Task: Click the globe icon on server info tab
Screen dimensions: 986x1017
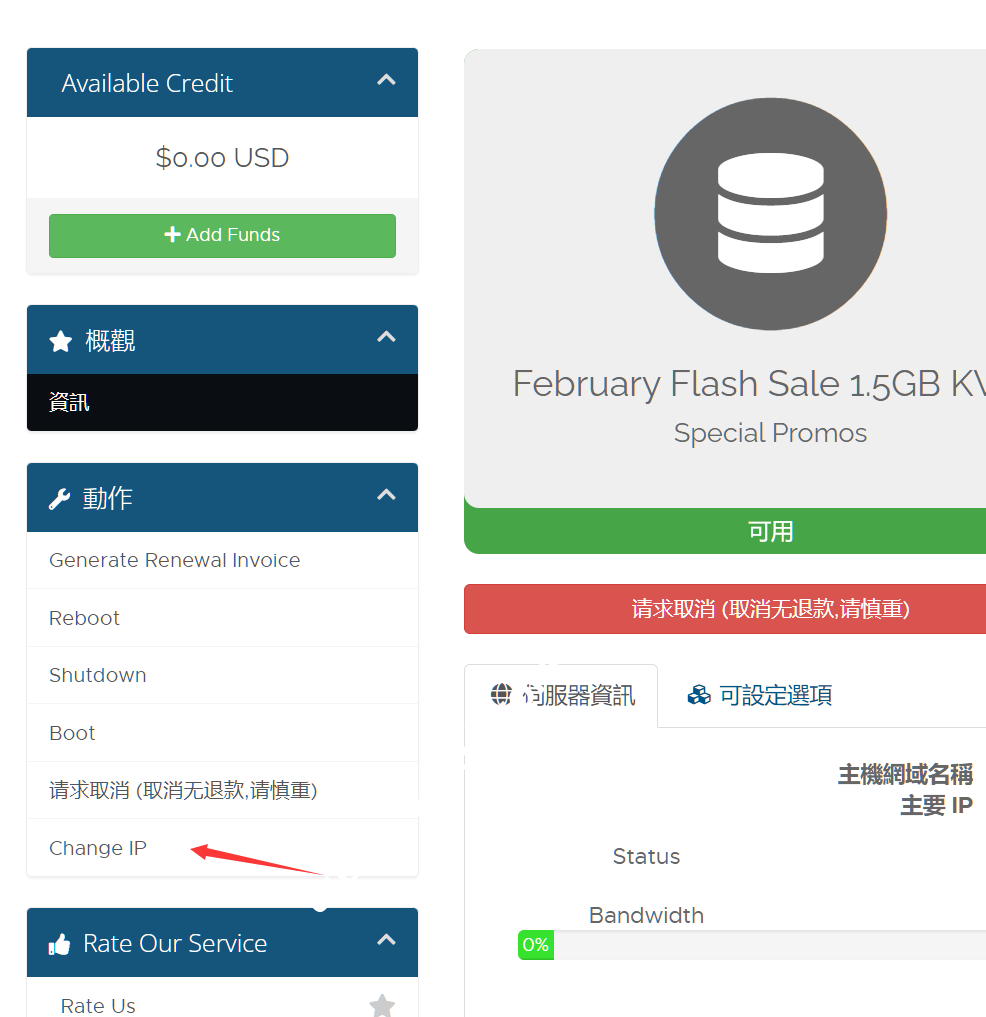Action: [501, 695]
